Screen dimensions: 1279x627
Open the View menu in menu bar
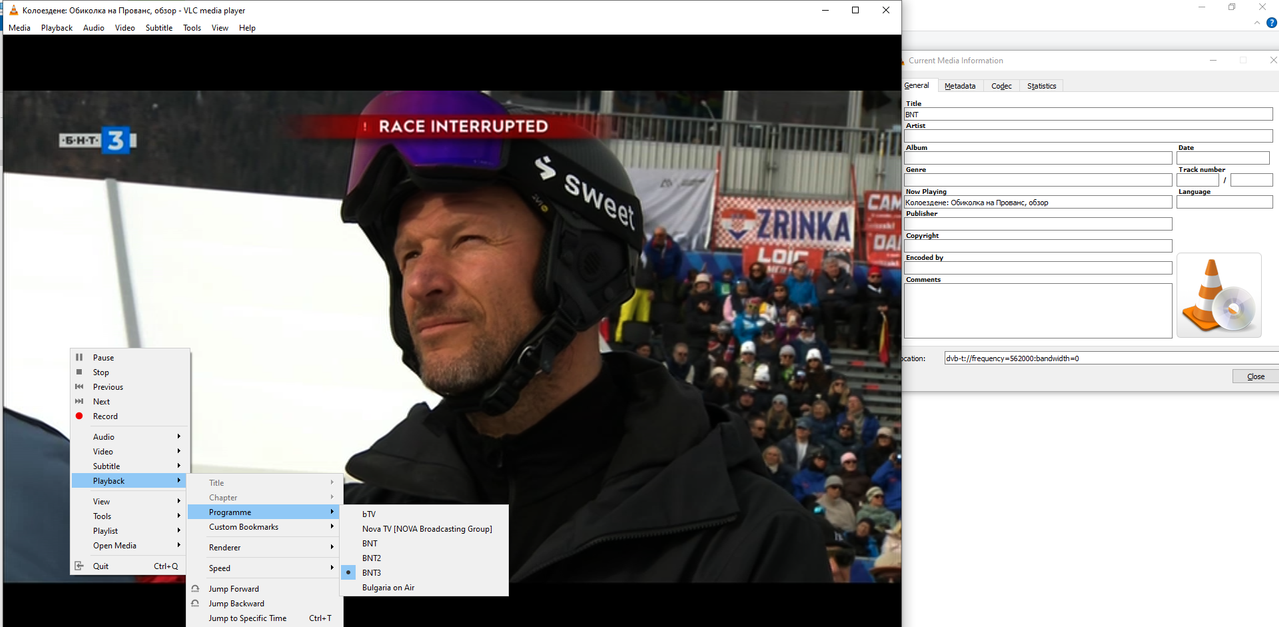click(220, 28)
